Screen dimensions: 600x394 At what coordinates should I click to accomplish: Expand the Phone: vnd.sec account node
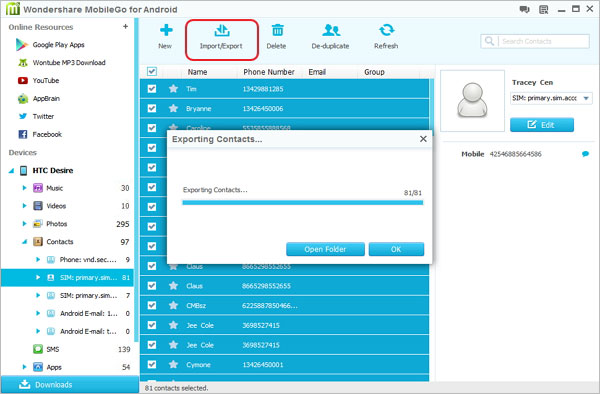point(38,260)
